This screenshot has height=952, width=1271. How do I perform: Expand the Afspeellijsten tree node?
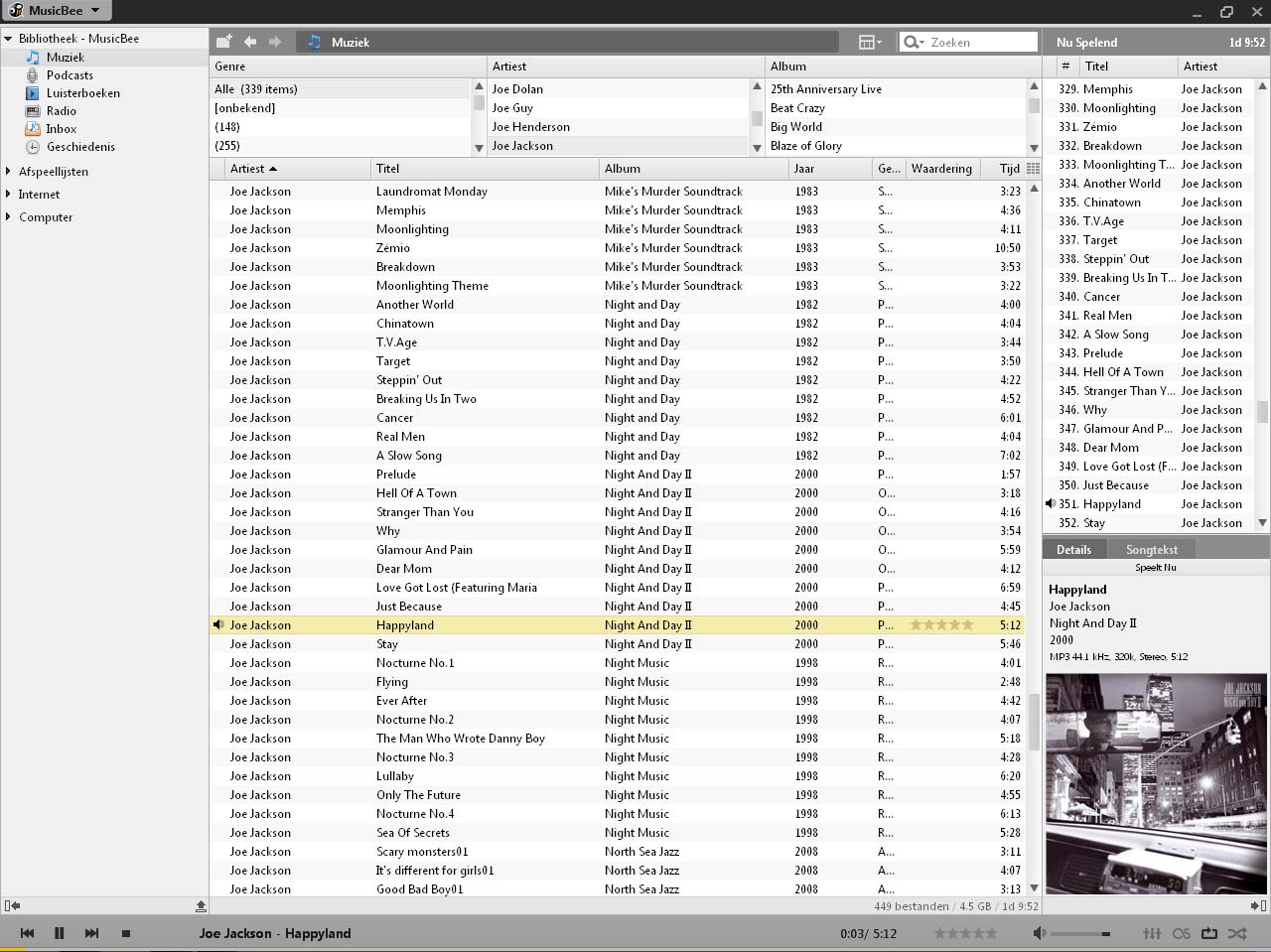coord(8,172)
